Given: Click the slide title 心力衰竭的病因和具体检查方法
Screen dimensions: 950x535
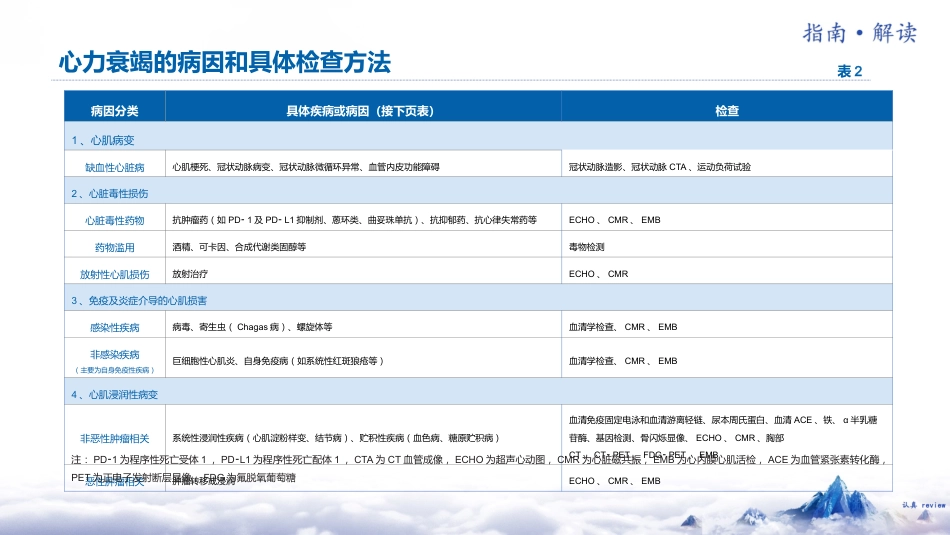Looking at the screenshot, I should point(225,62).
